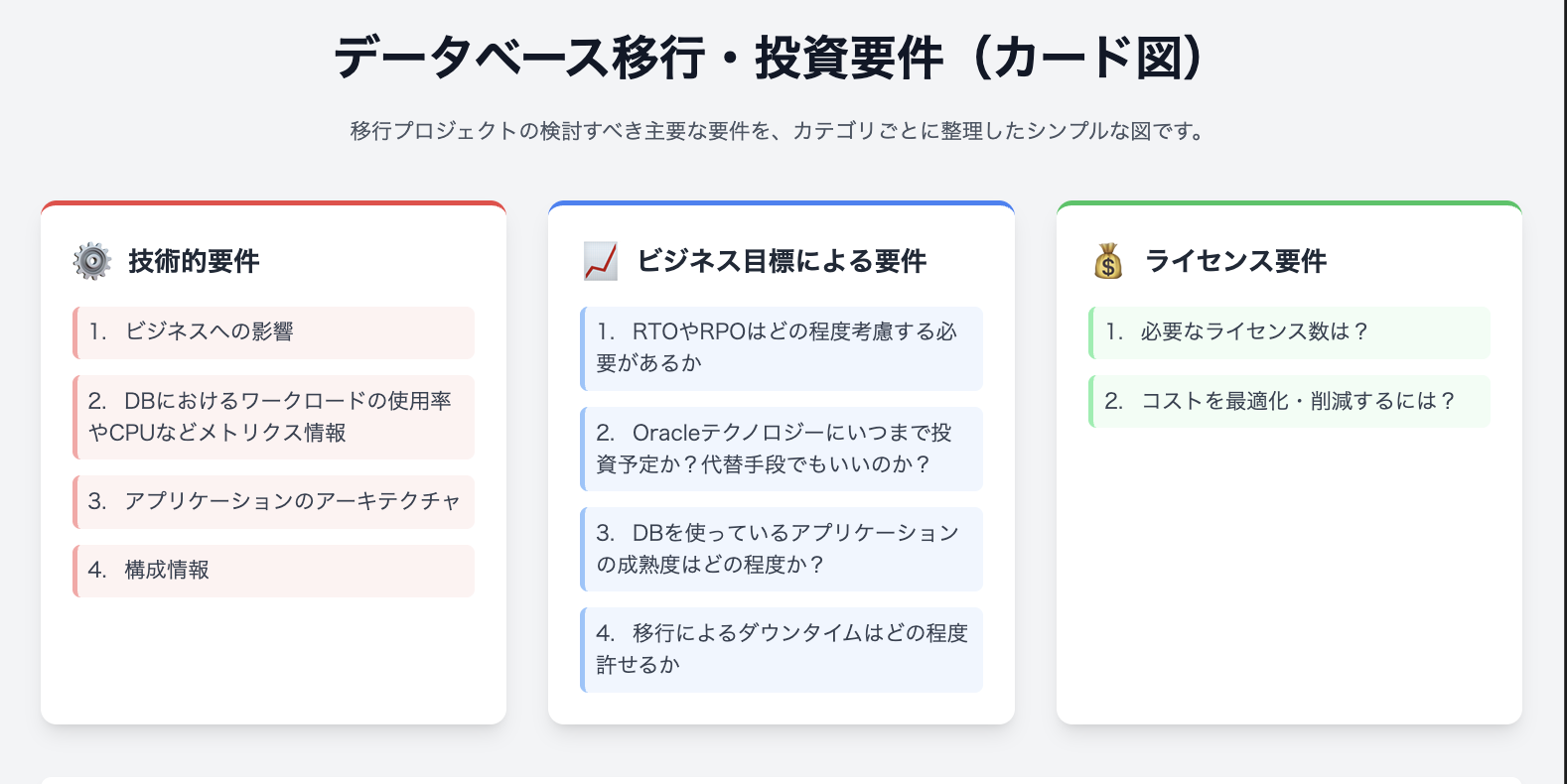
Task: Choose the アプリケーションのアーキテクチャ item
Action: click(274, 501)
